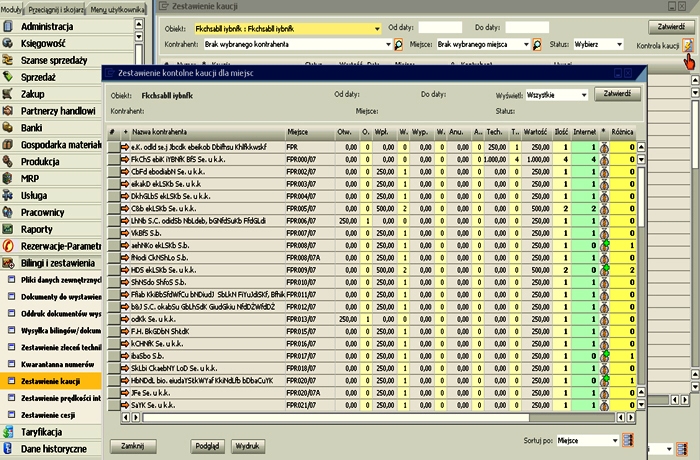Viewport: 700px width, 460px height.
Task: Open the Raporty module icon
Action: point(8,229)
